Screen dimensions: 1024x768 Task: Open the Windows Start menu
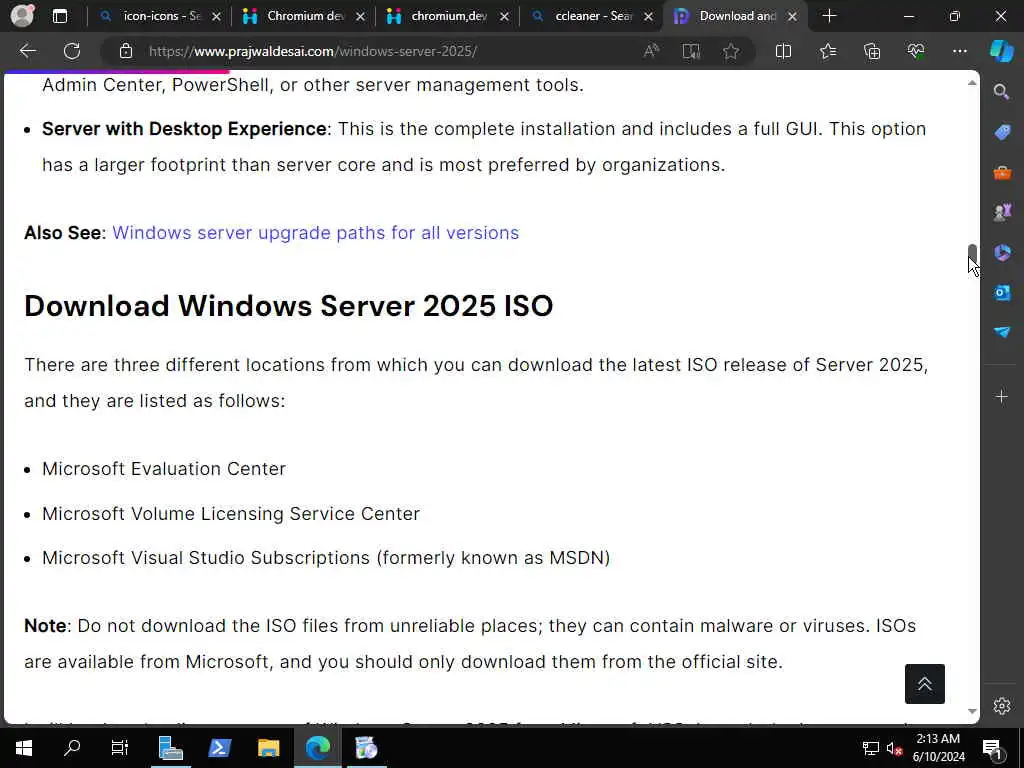24,748
